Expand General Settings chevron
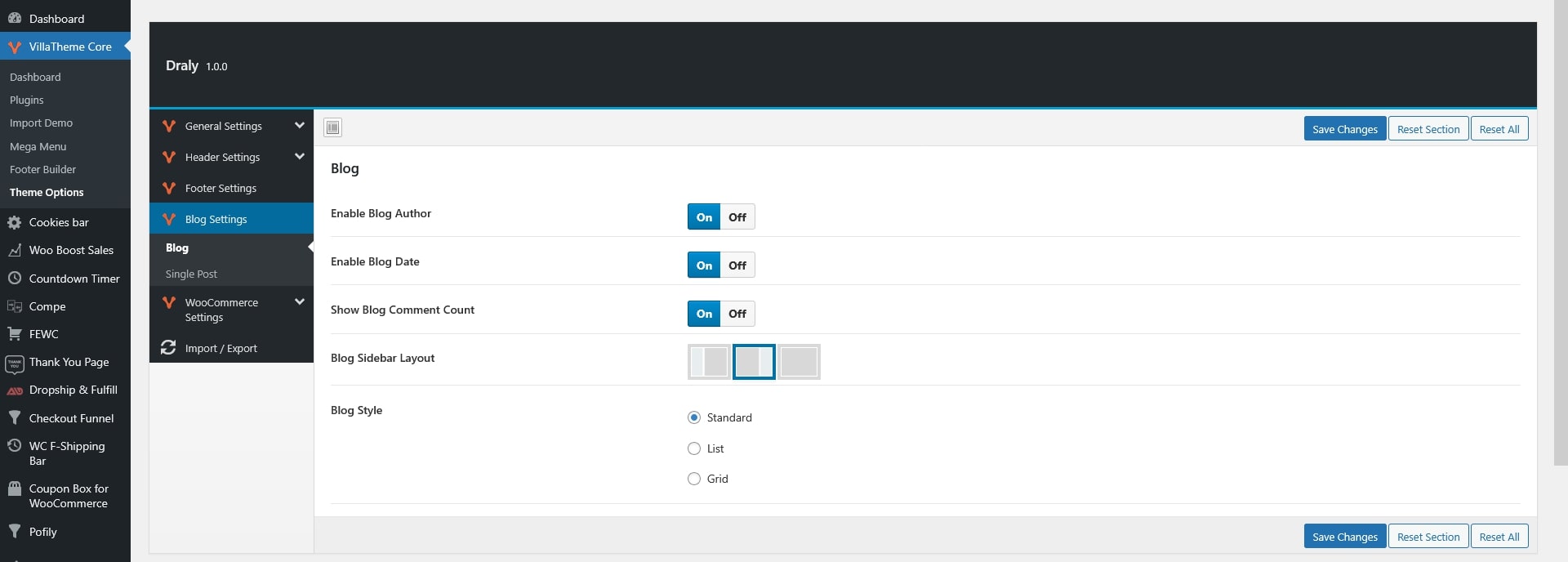 point(299,126)
